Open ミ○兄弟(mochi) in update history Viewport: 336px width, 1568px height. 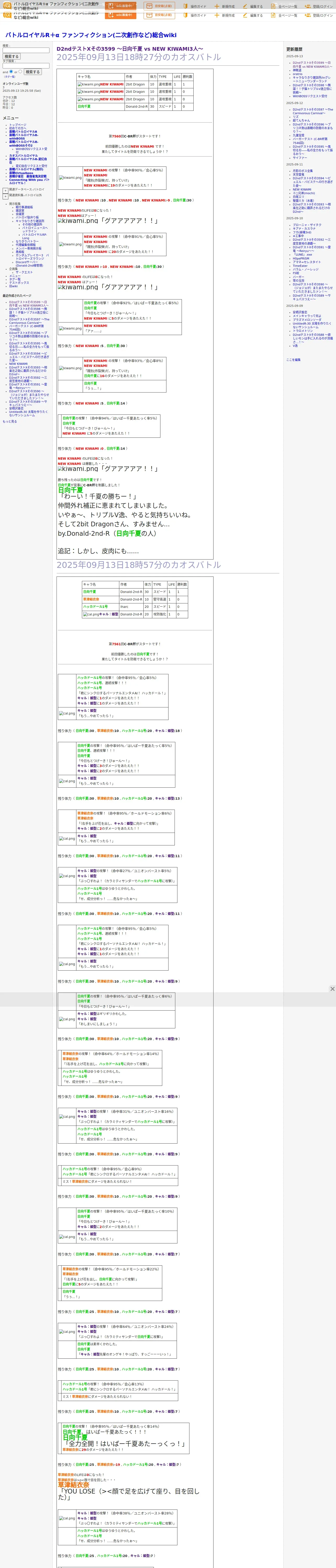[304, 193]
